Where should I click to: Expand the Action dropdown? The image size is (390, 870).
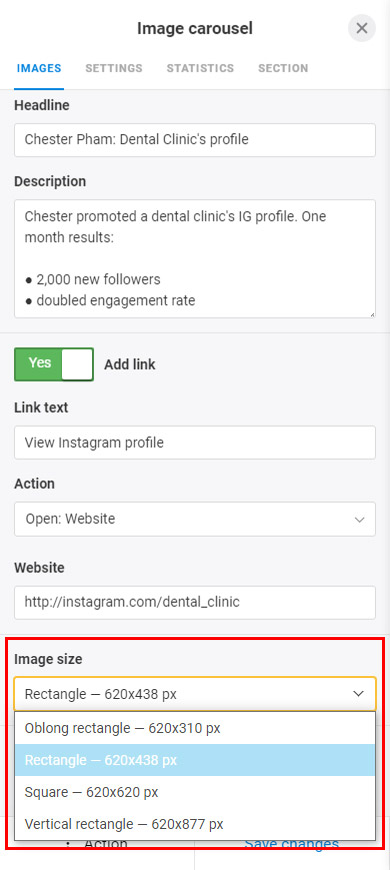pos(195,519)
